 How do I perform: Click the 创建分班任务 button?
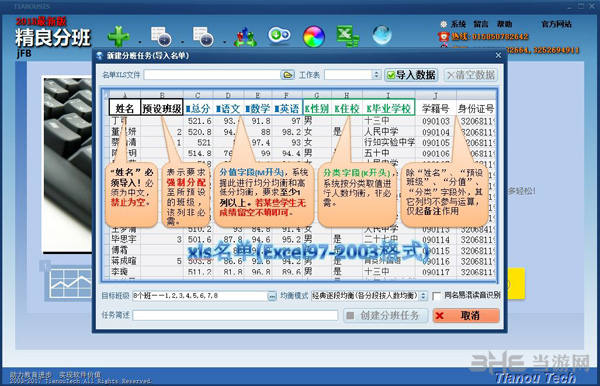pyautogui.click(x=385, y=316)
